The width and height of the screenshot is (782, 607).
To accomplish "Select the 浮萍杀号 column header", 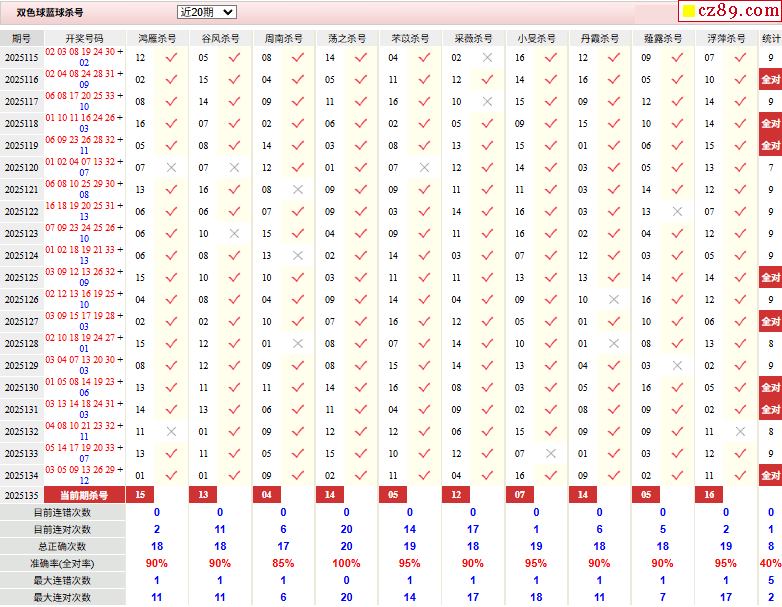I will [726, 38].
